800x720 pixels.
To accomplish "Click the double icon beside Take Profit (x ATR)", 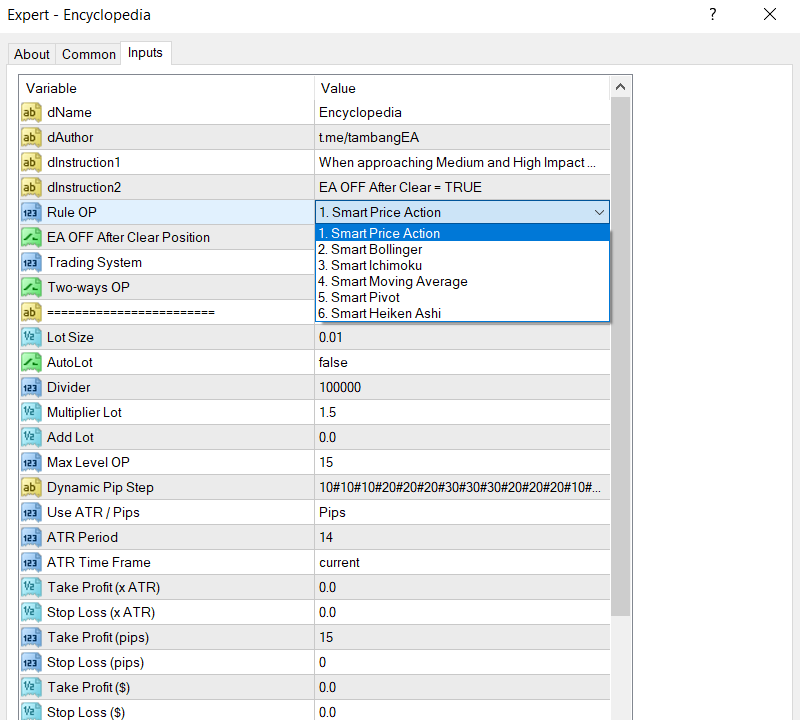I will [31, 587].
